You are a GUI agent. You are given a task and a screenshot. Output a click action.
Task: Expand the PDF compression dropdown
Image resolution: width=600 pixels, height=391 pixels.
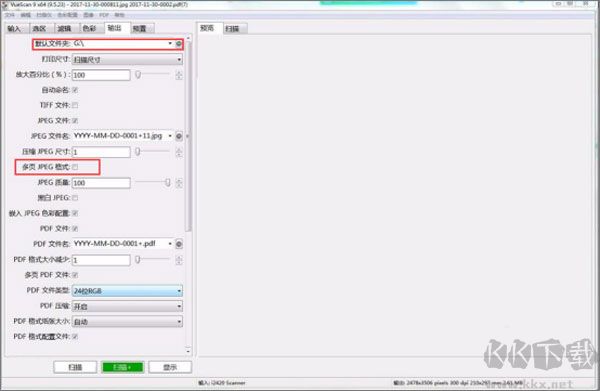pos(127,306)
